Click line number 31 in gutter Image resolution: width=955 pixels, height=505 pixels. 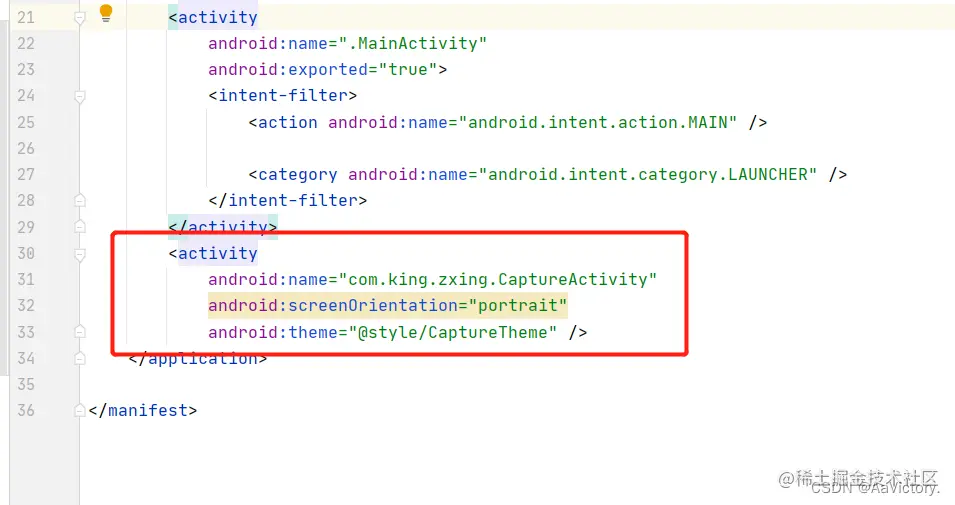[26, 280]
